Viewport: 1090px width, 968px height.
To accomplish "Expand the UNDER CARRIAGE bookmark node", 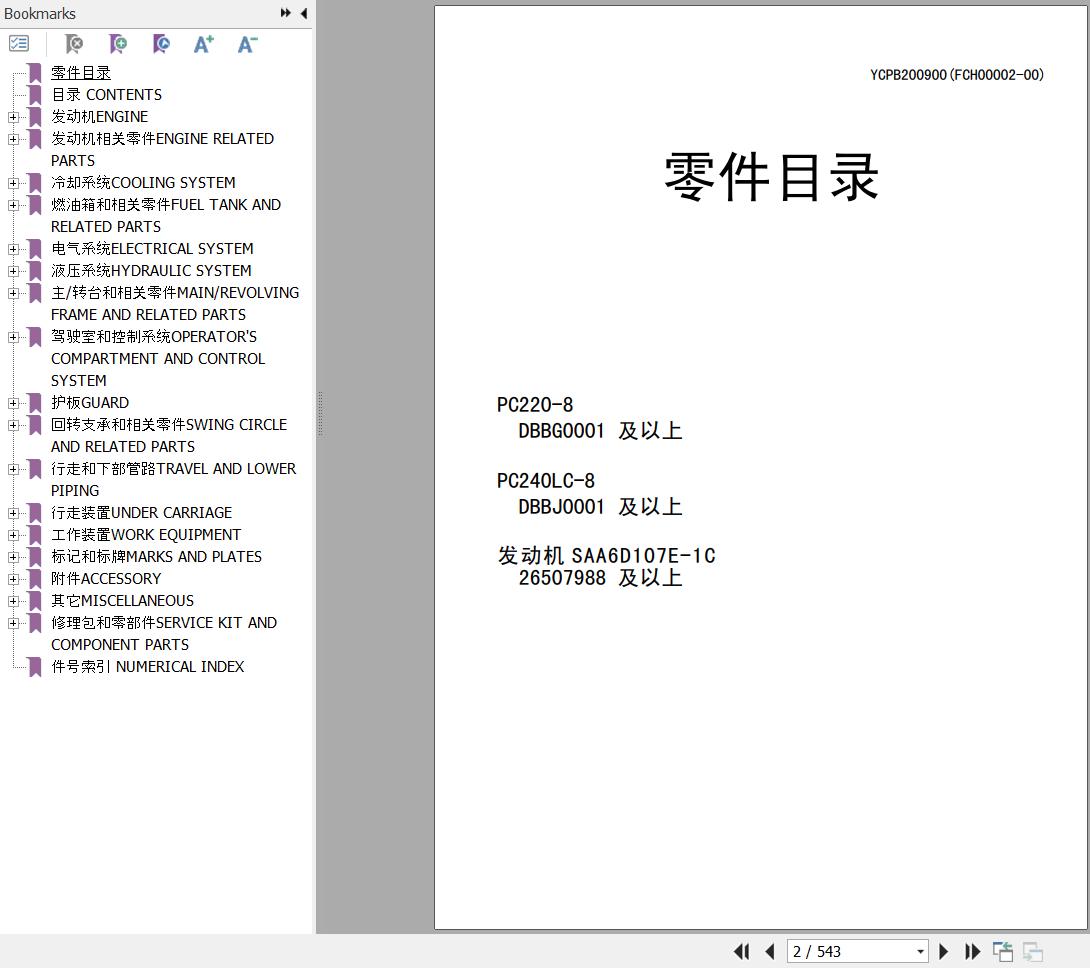I will (x=13, y=513).
